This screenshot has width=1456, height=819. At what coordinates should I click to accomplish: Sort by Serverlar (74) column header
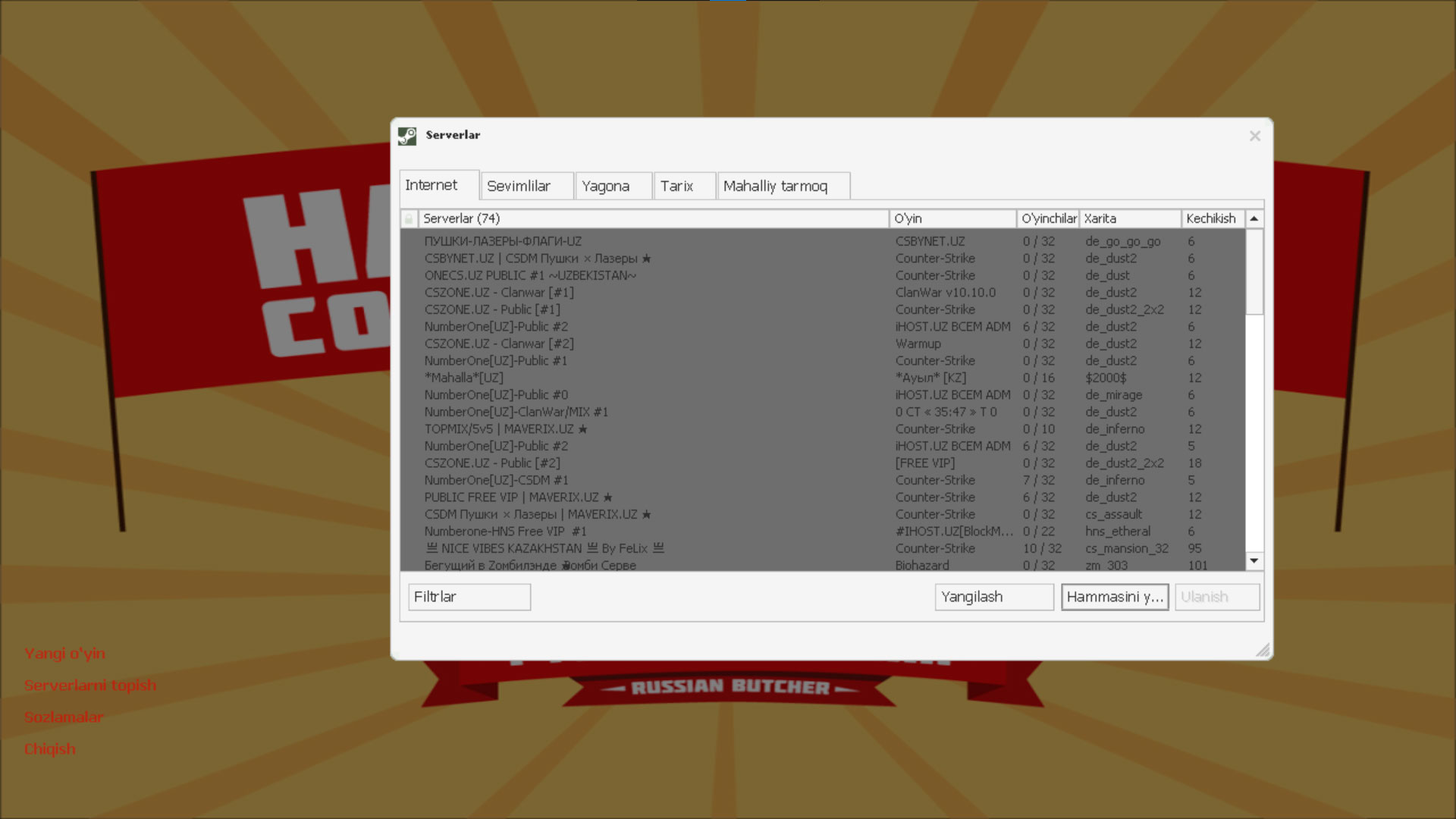pos(653,219)
